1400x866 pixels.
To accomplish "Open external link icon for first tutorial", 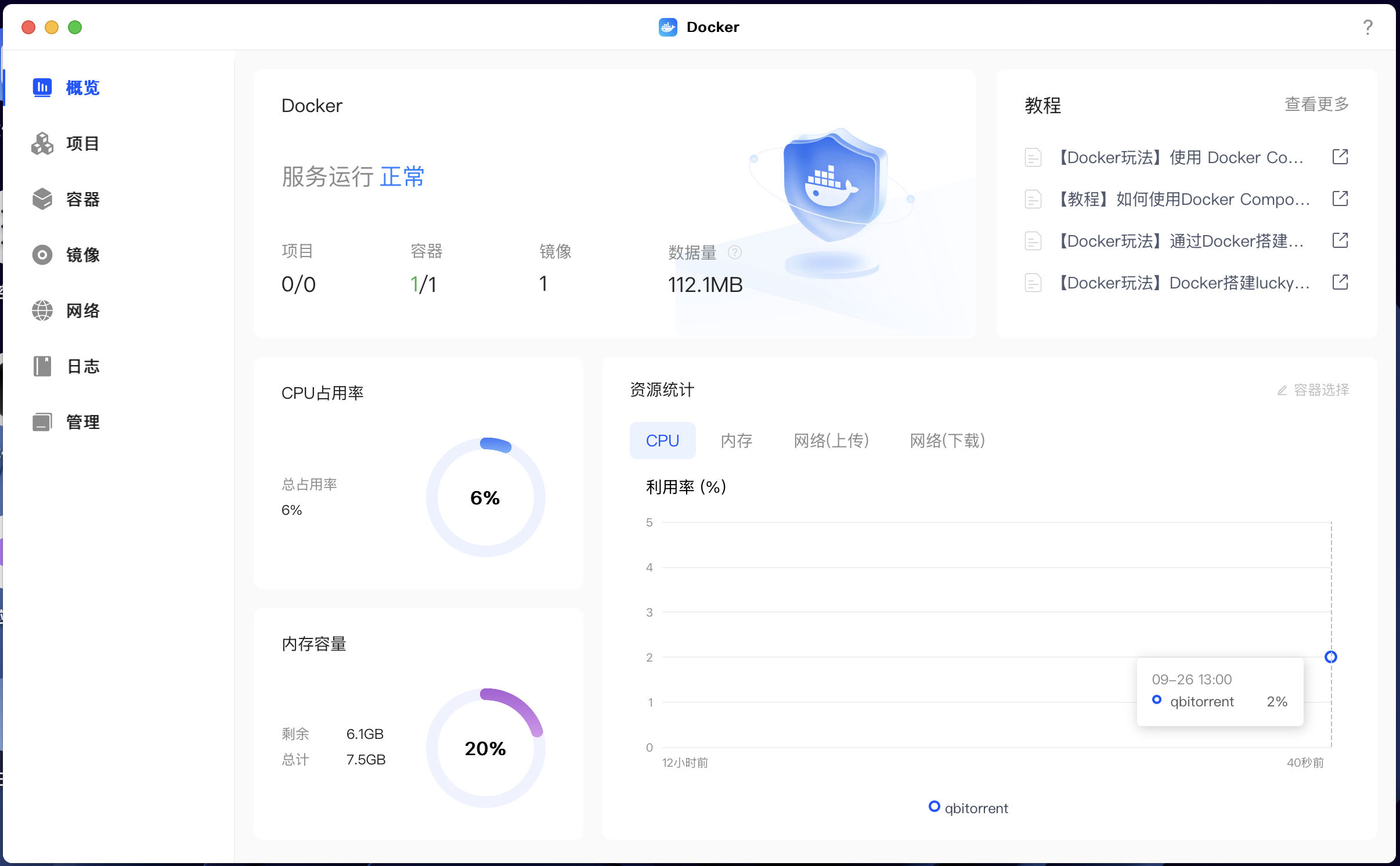I will (1340, 157).
